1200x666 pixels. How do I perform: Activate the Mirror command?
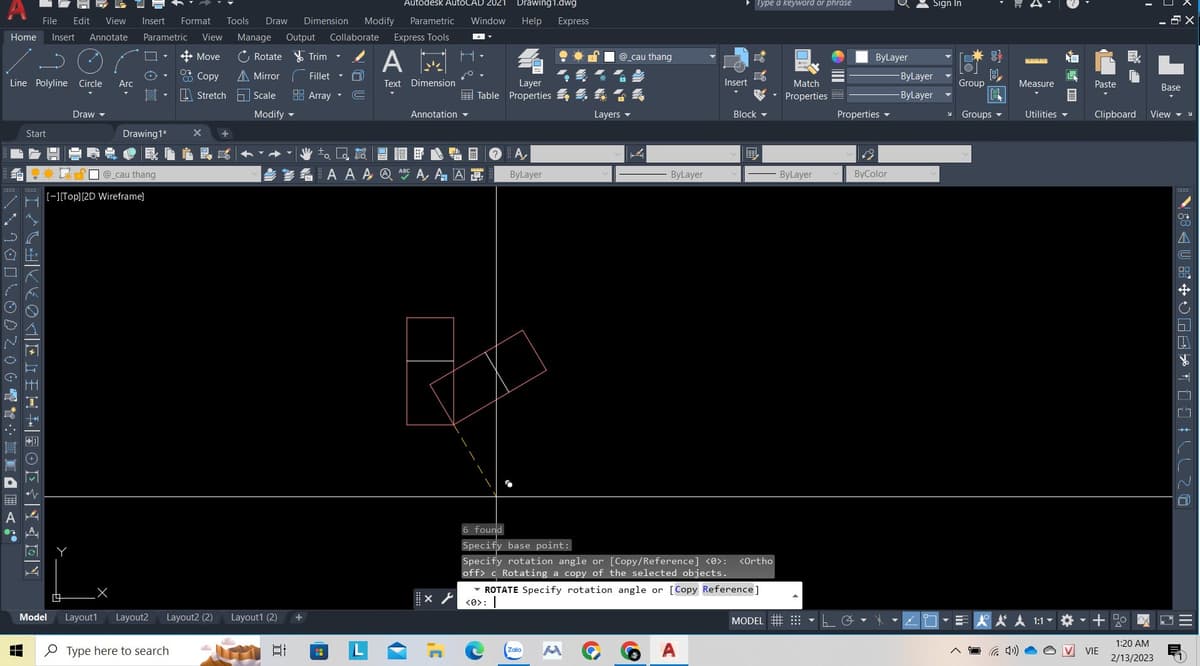click(259, 76)
